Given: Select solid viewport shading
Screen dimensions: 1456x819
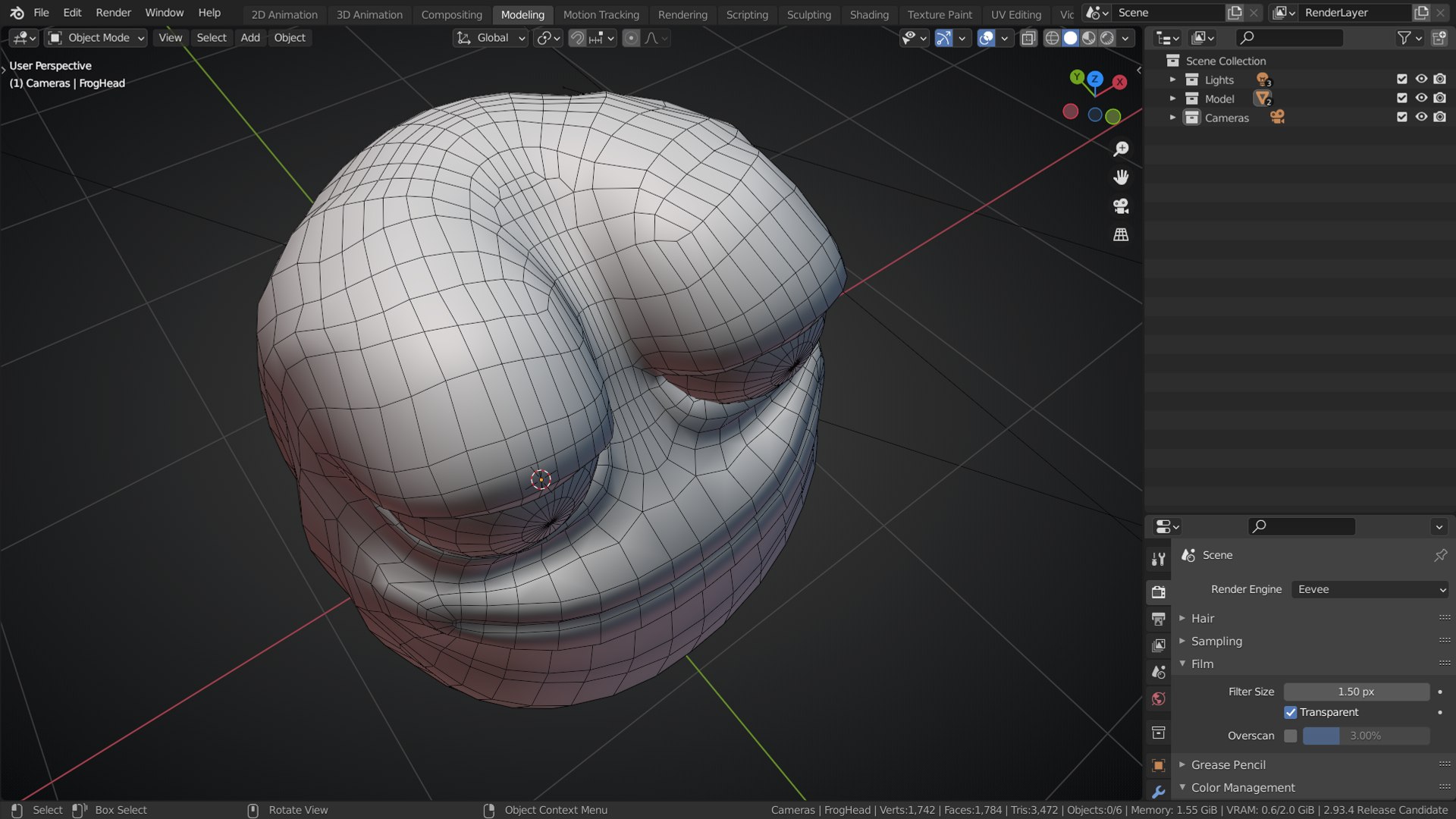Looking at the screenshot, I should click(x=1070, y=38).
